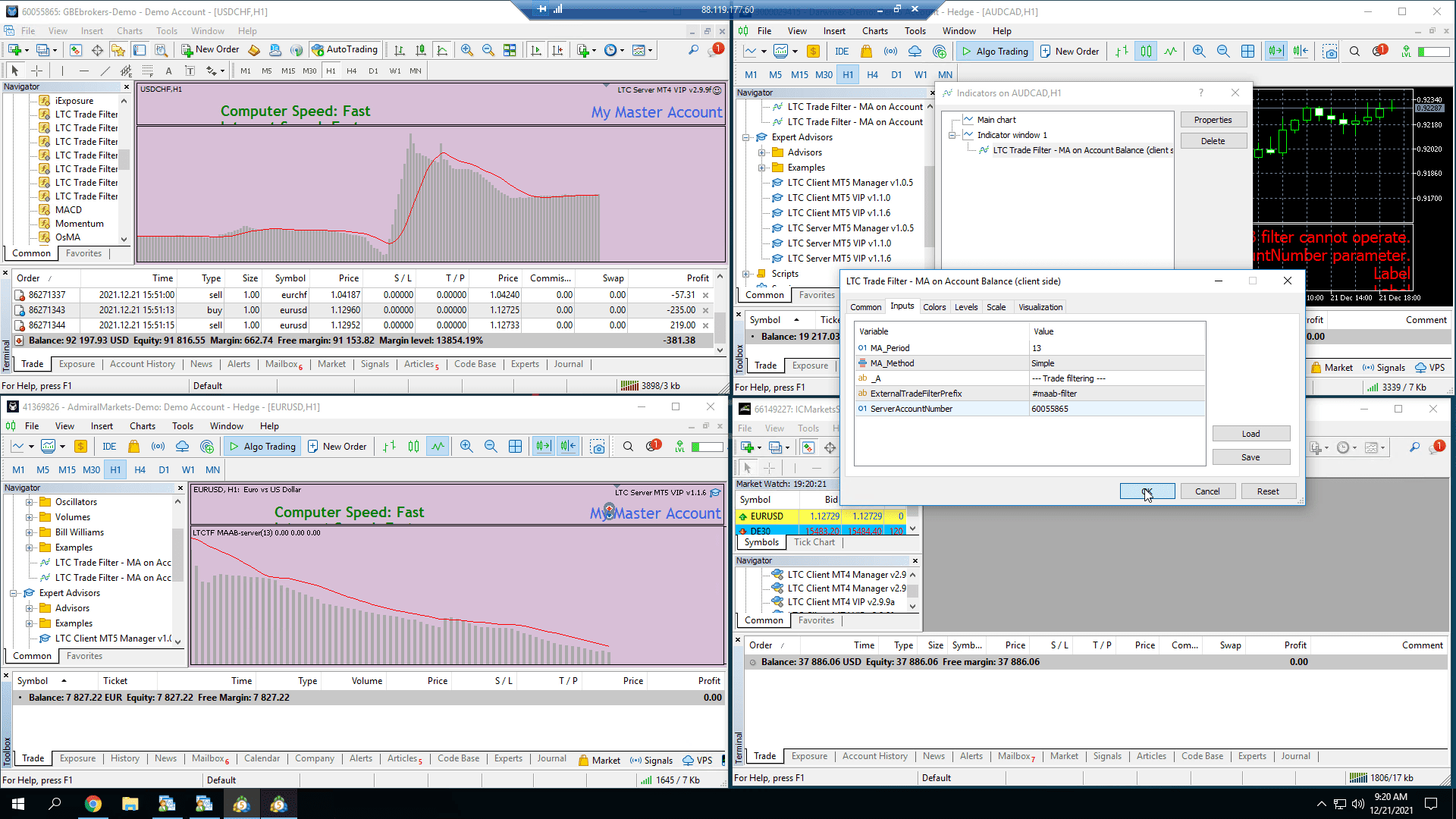Click zoom out icon in EURUSD MT5 toolbar
1456x819 pixels.
pyautogui.click(x=491, y=447)
